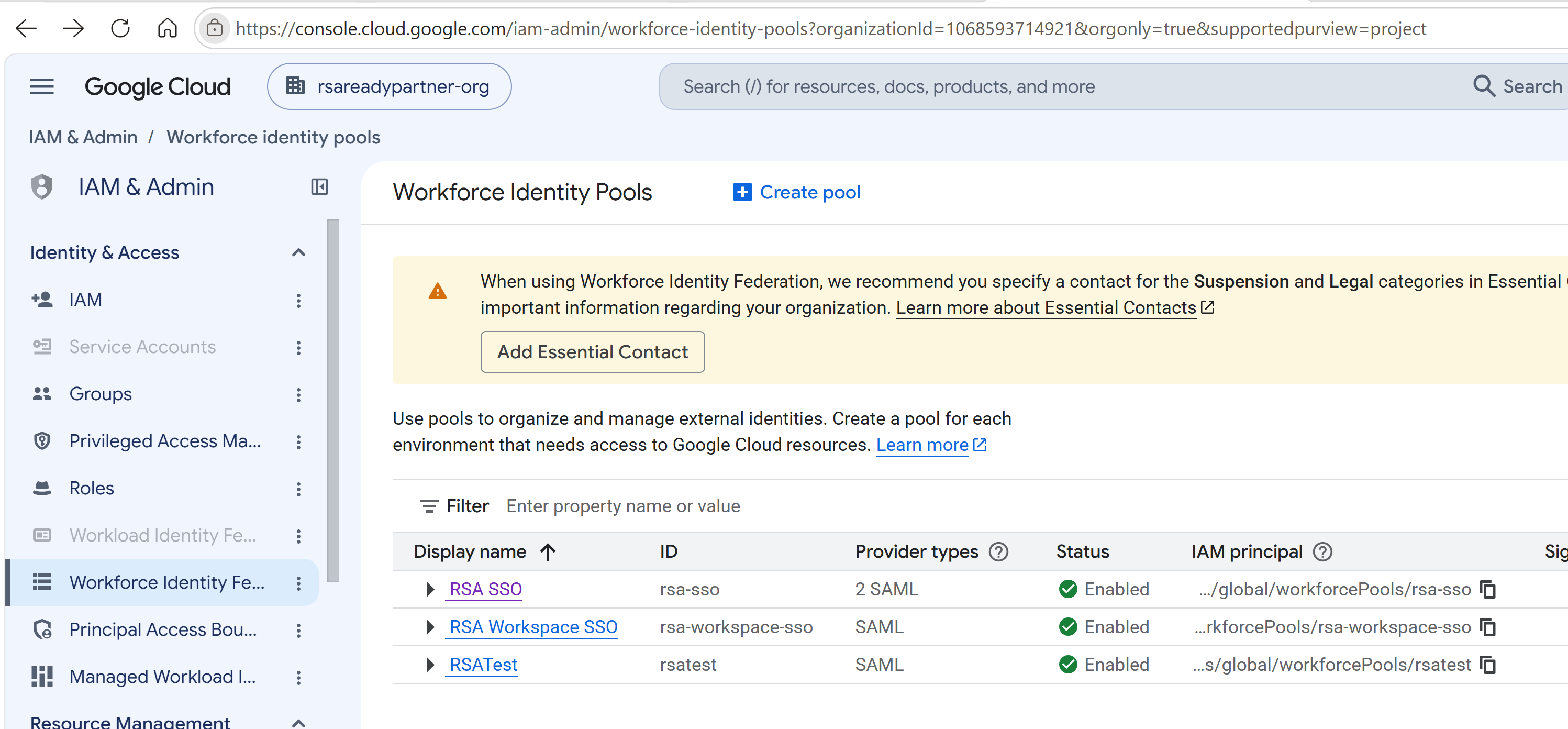The height and width of the screenshot is (729, 1568).
Task: Open Learn more about Essential Contacts link
Action: 1054,307
